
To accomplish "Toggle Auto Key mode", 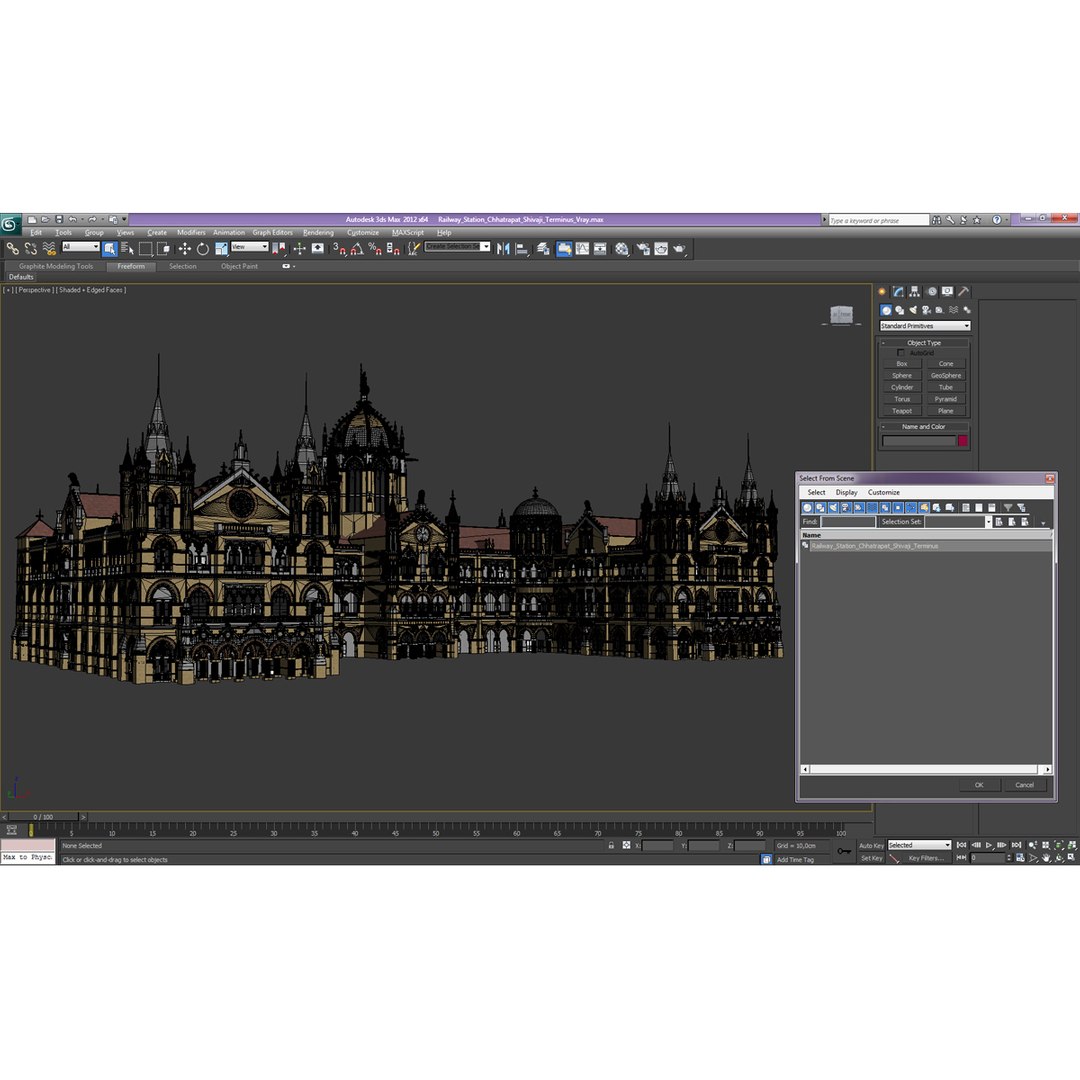I will 871,845.
